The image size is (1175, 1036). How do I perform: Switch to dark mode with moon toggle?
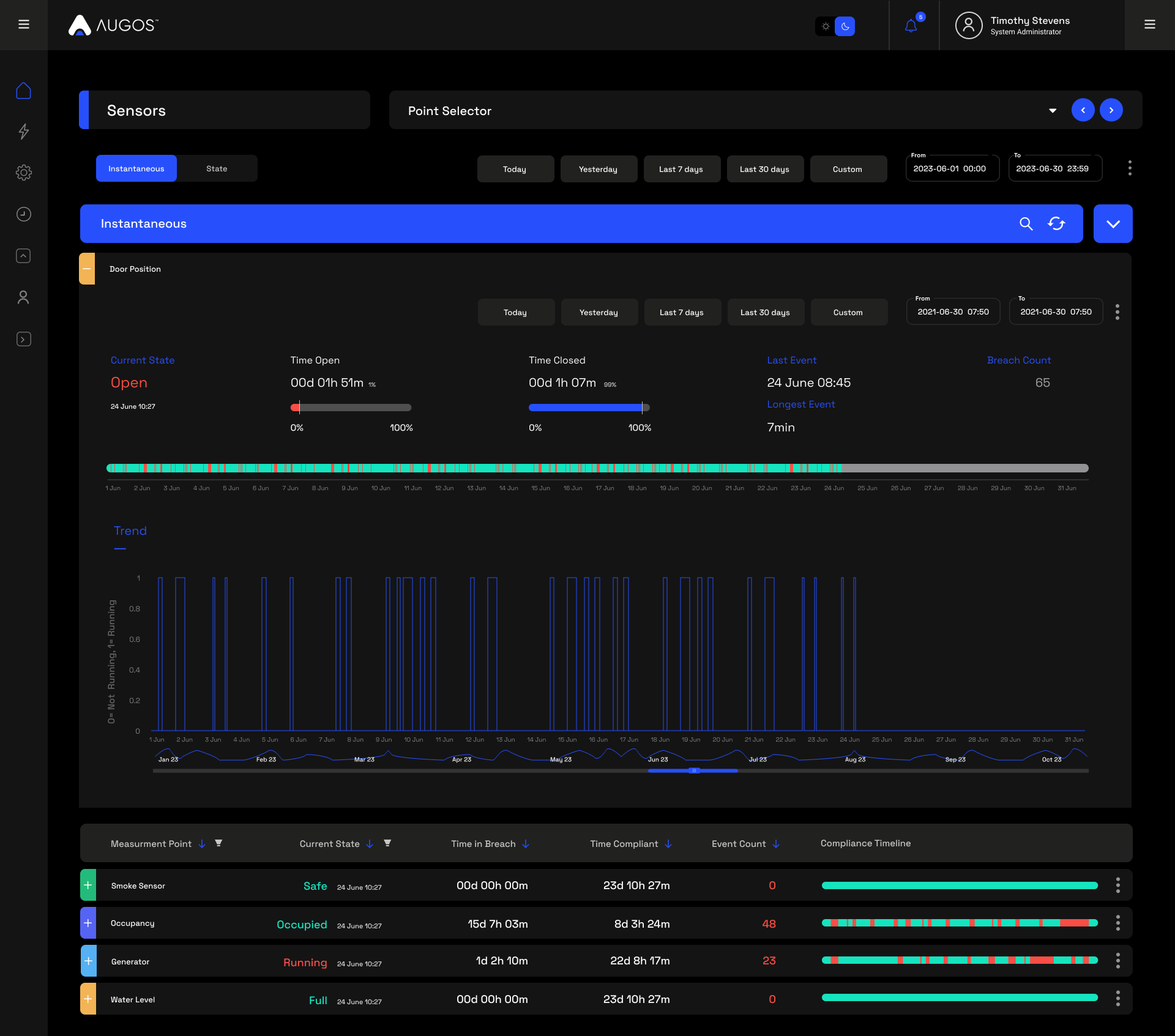point(845,26)
